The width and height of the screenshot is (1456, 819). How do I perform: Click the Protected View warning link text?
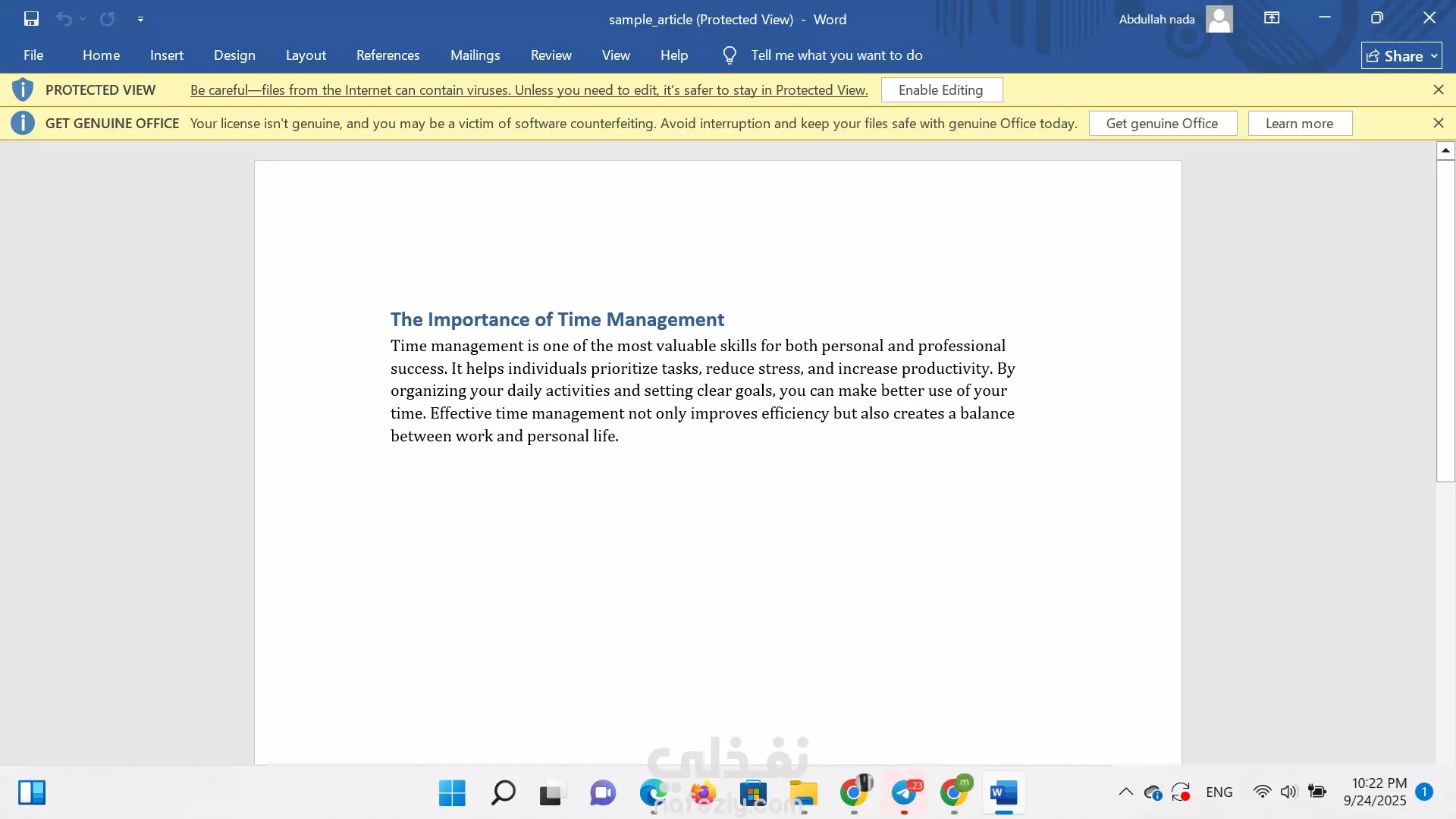[x=529, y=90]
